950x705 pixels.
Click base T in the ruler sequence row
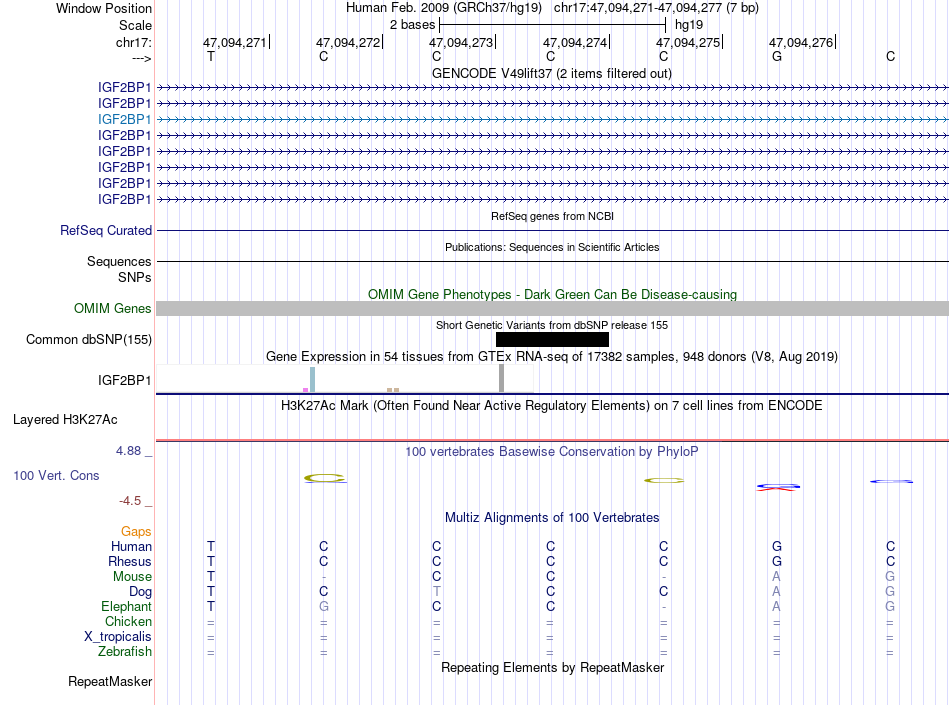coord(211,56)
